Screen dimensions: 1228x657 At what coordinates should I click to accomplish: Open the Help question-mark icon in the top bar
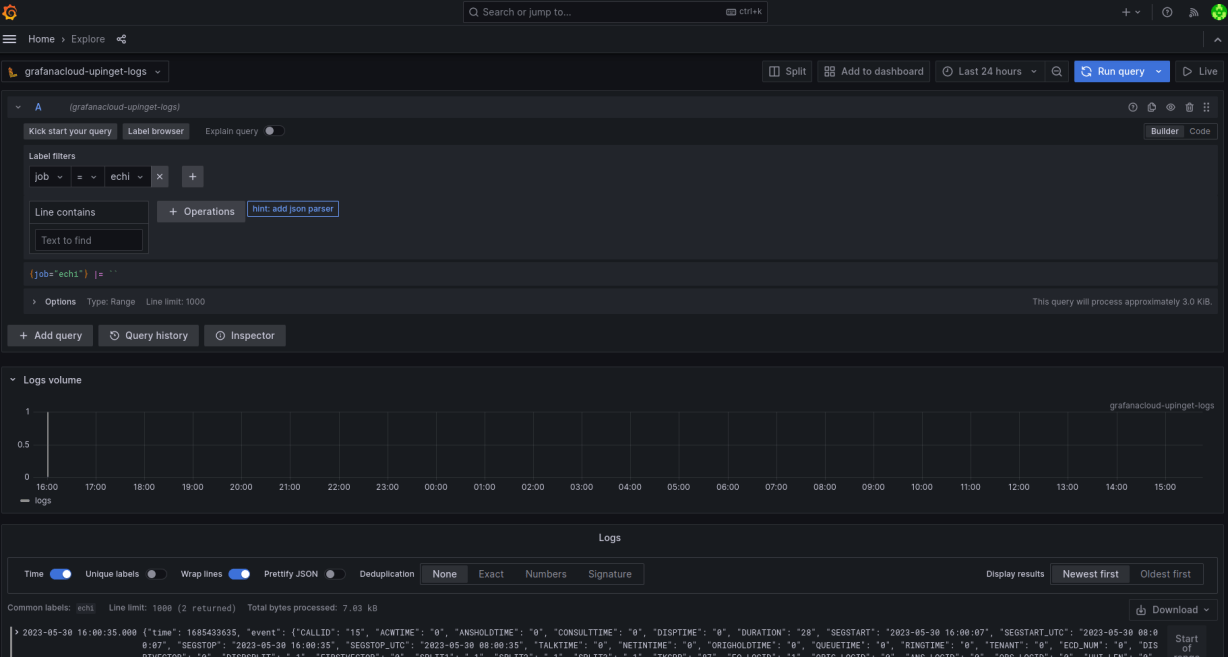pyautogui.click(x=1166, y=12)
